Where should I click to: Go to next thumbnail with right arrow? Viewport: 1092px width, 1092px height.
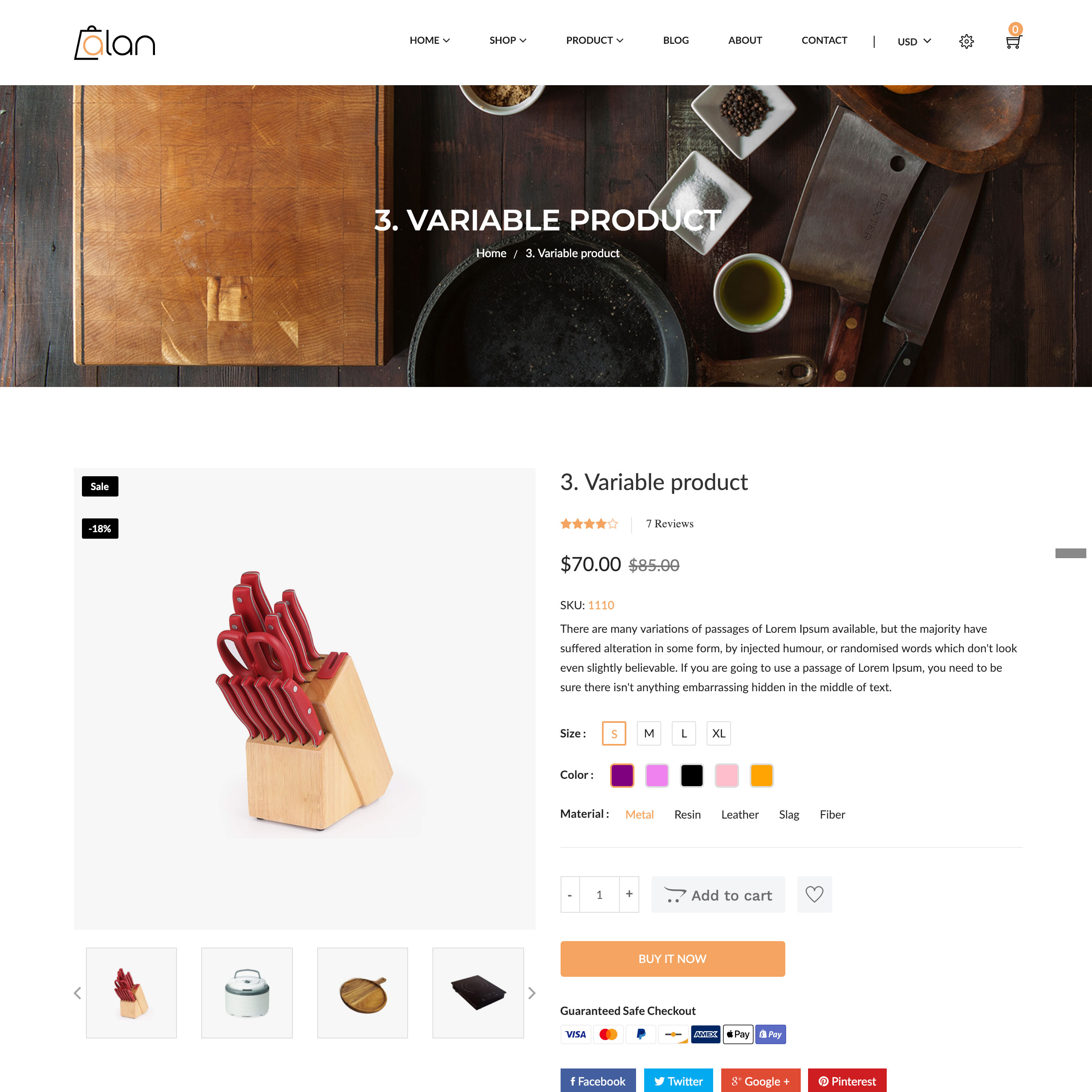(532, 993)
